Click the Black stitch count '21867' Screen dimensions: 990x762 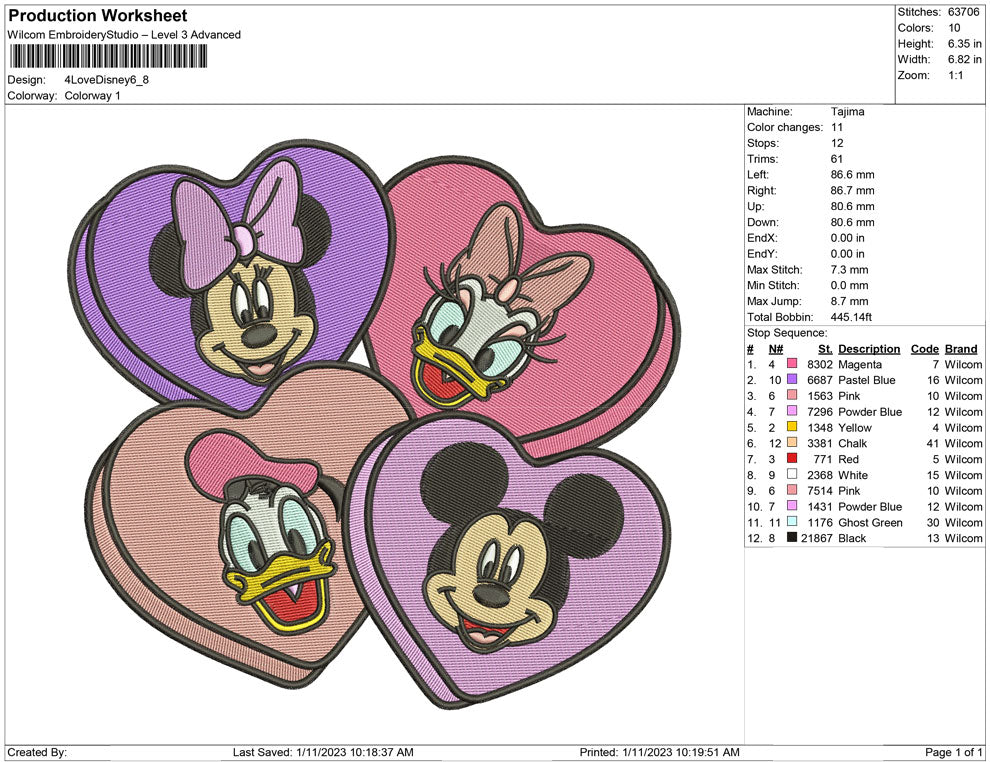(x=817, y=538)
